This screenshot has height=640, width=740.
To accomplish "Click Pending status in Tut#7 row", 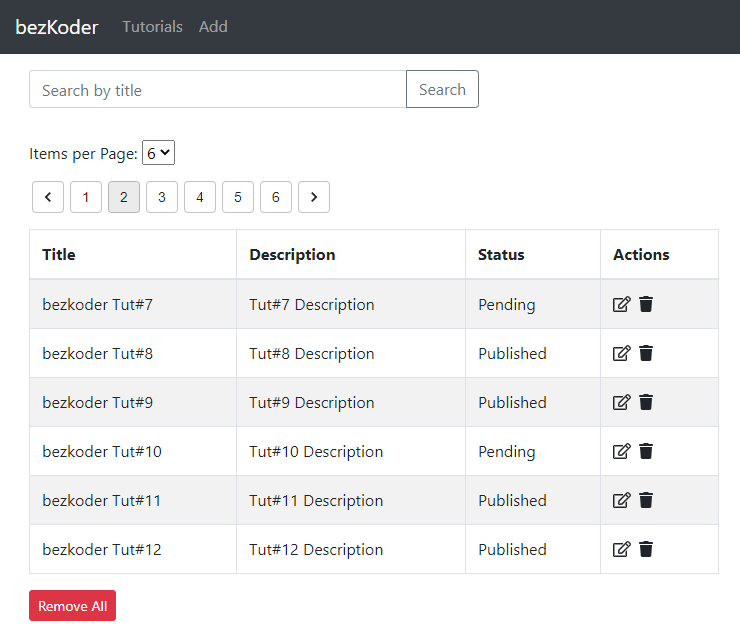I will pyautogui.click(x=506, y=305).
